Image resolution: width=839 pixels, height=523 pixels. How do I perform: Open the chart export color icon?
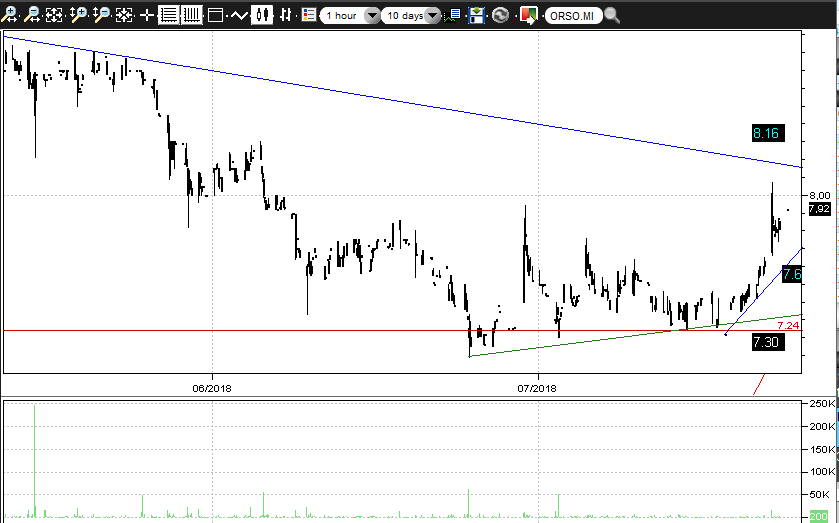(529, 16)
